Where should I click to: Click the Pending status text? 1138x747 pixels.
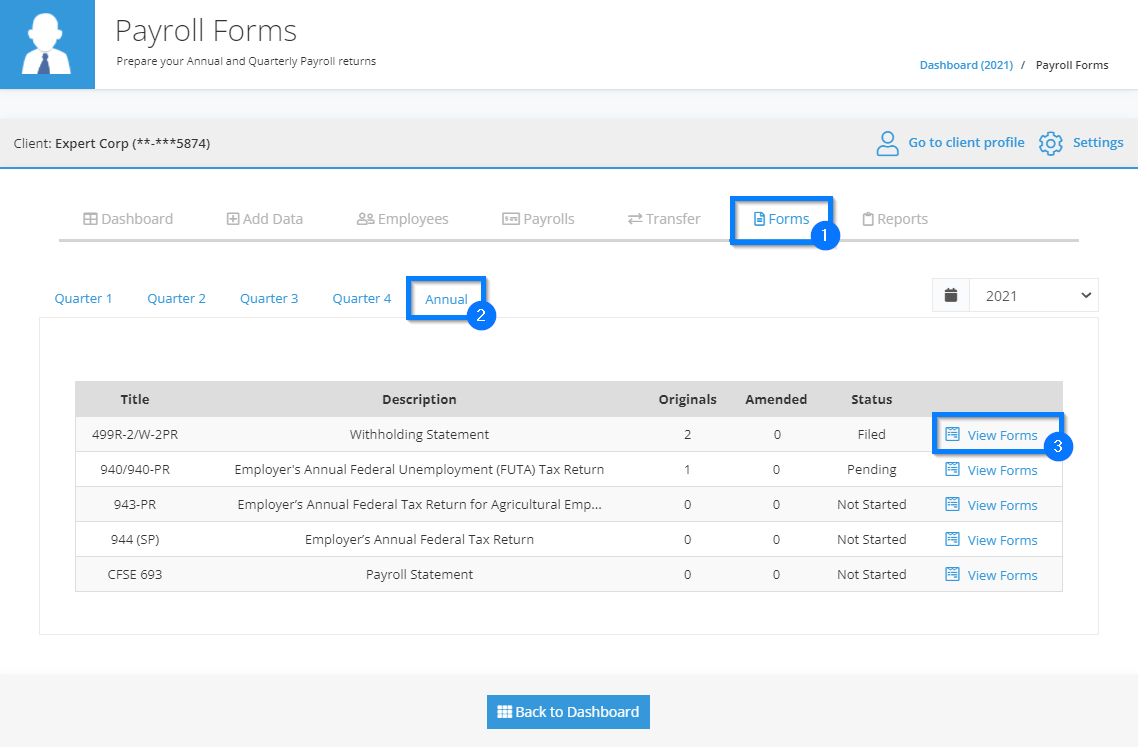tap(871, 469)
